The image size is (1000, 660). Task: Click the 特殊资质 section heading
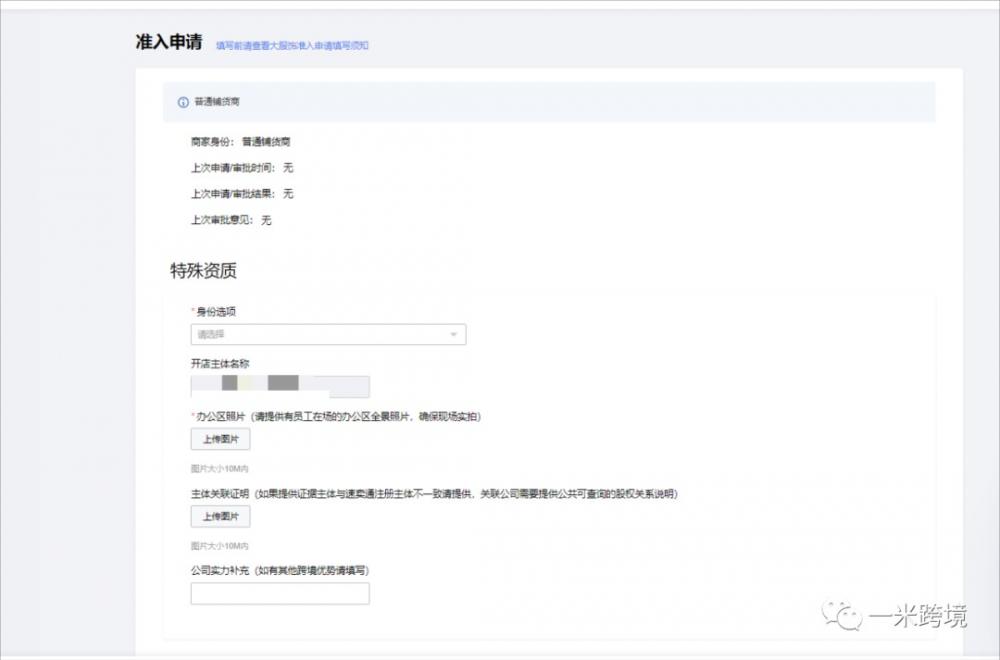pos(203,271)
